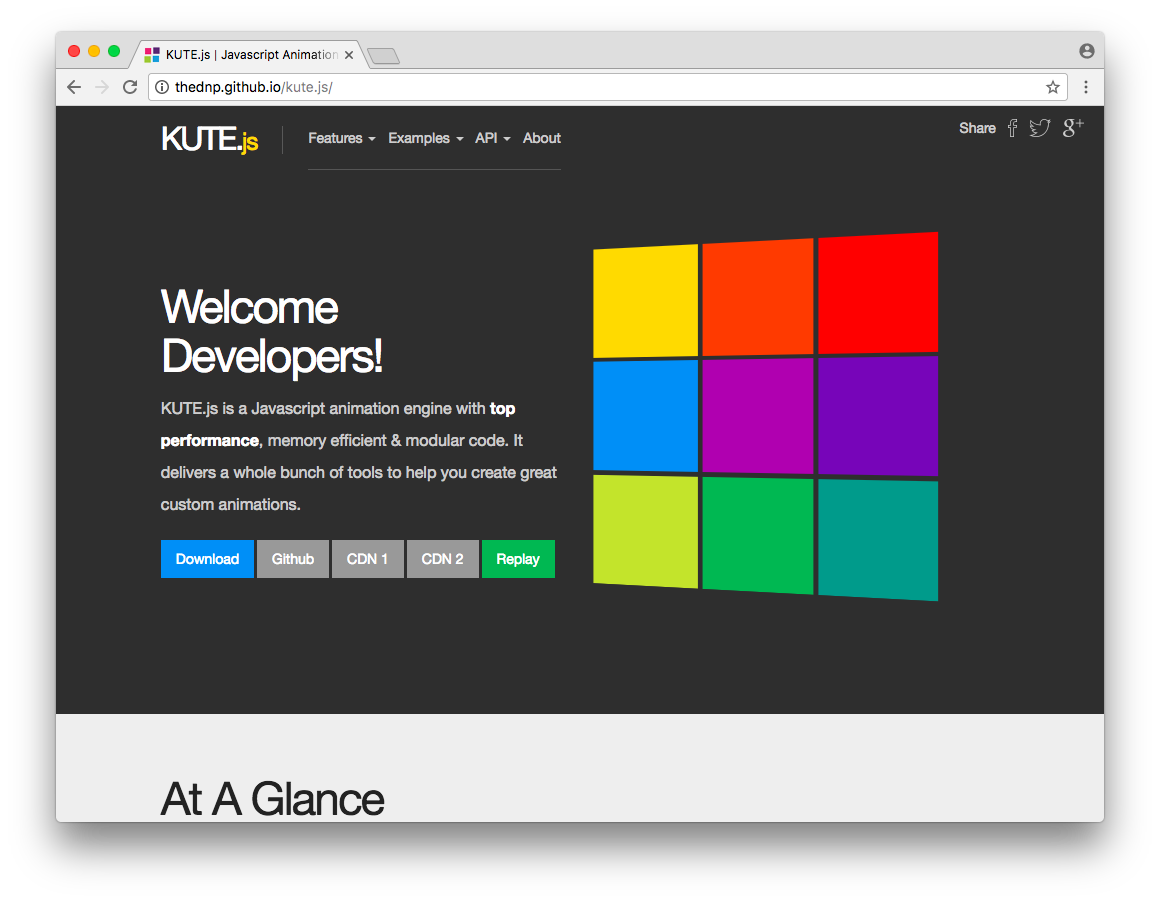
Task: Open the About page link
Action: click(x=542, y=138)
